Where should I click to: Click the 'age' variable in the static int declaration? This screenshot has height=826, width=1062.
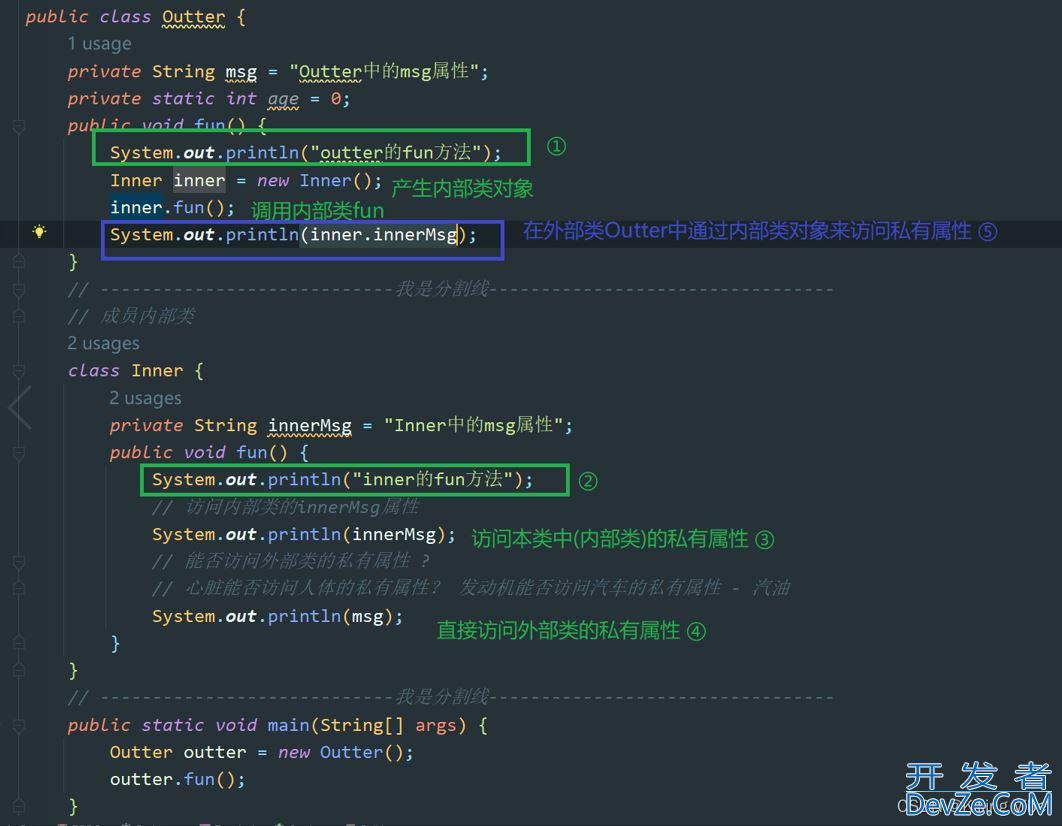[283, 100]
